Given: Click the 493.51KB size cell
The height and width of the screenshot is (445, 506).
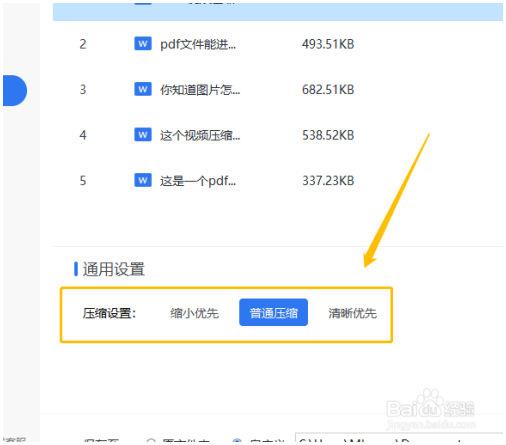Looking at the screenshot, I should coord(328,44).
